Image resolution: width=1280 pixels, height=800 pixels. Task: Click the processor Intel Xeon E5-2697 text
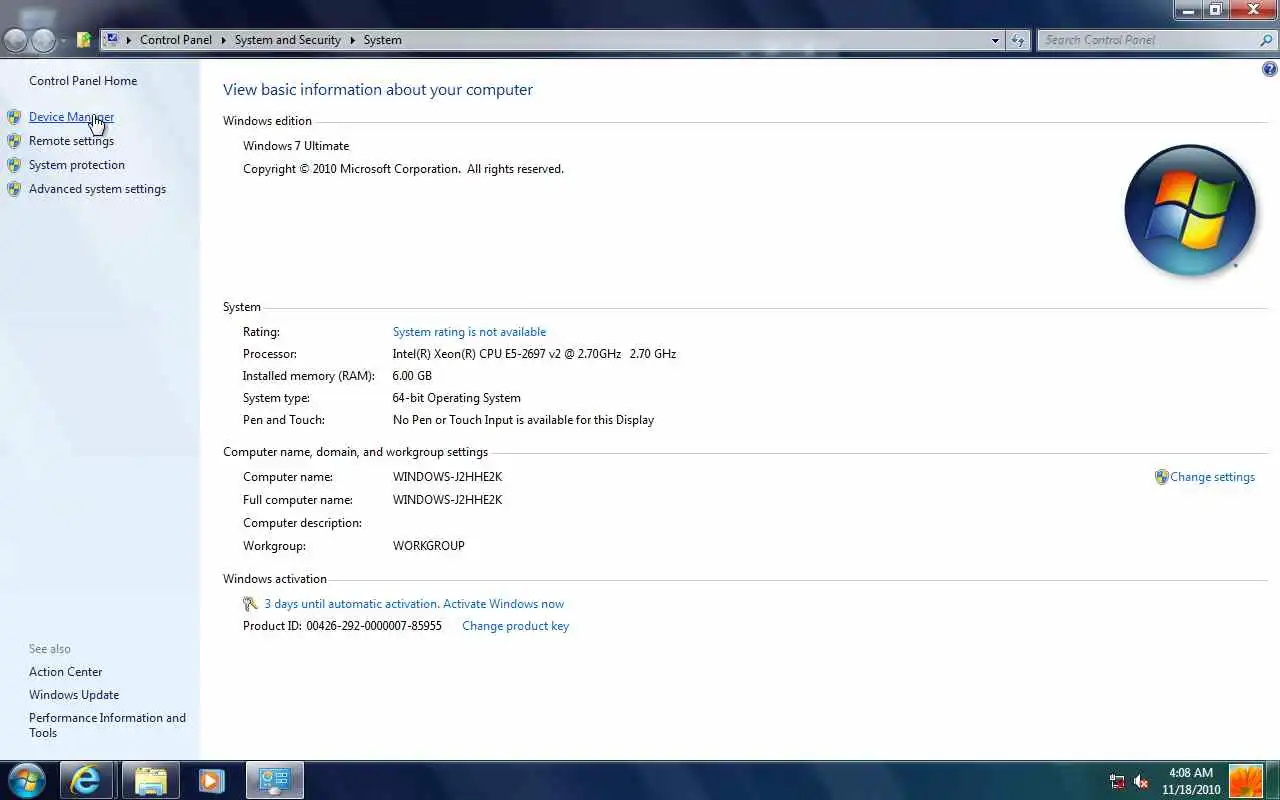click(x=534, y=354)
